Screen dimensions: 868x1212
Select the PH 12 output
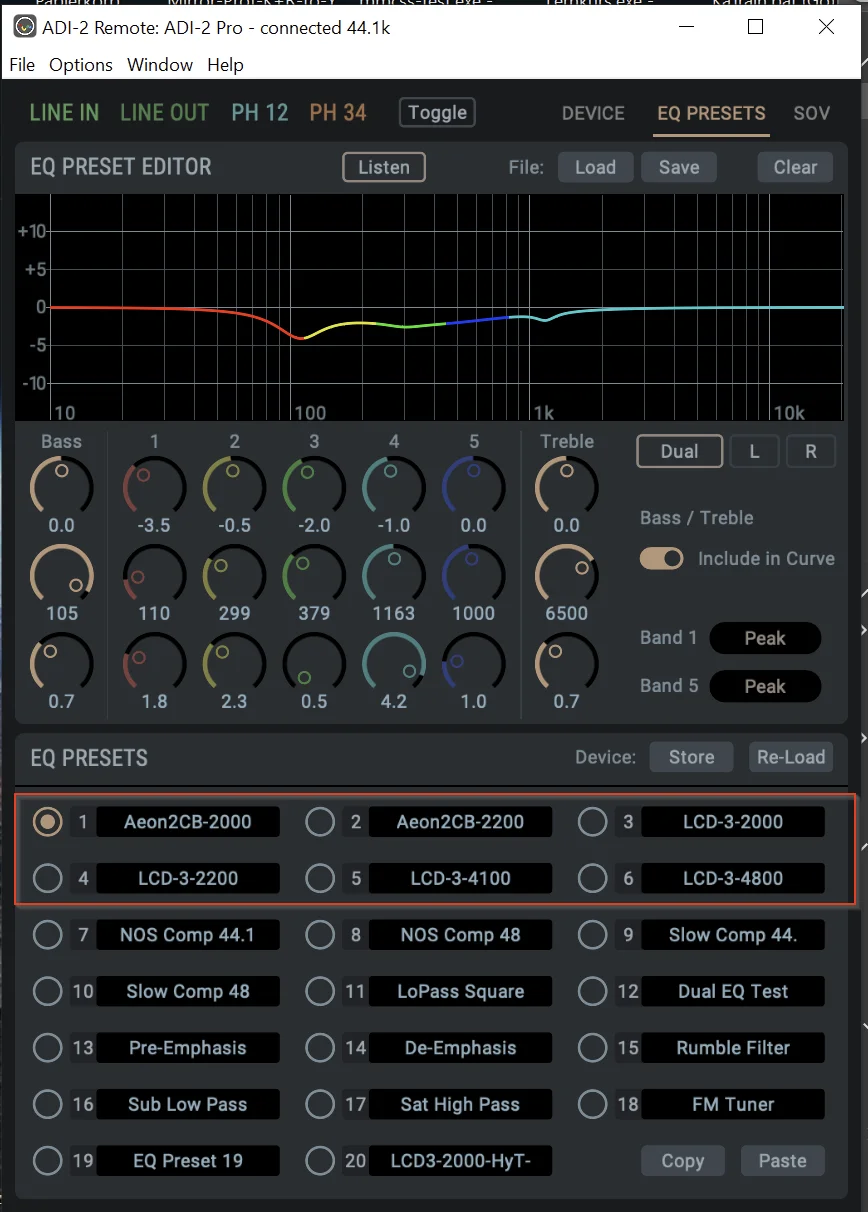point(260,113)
